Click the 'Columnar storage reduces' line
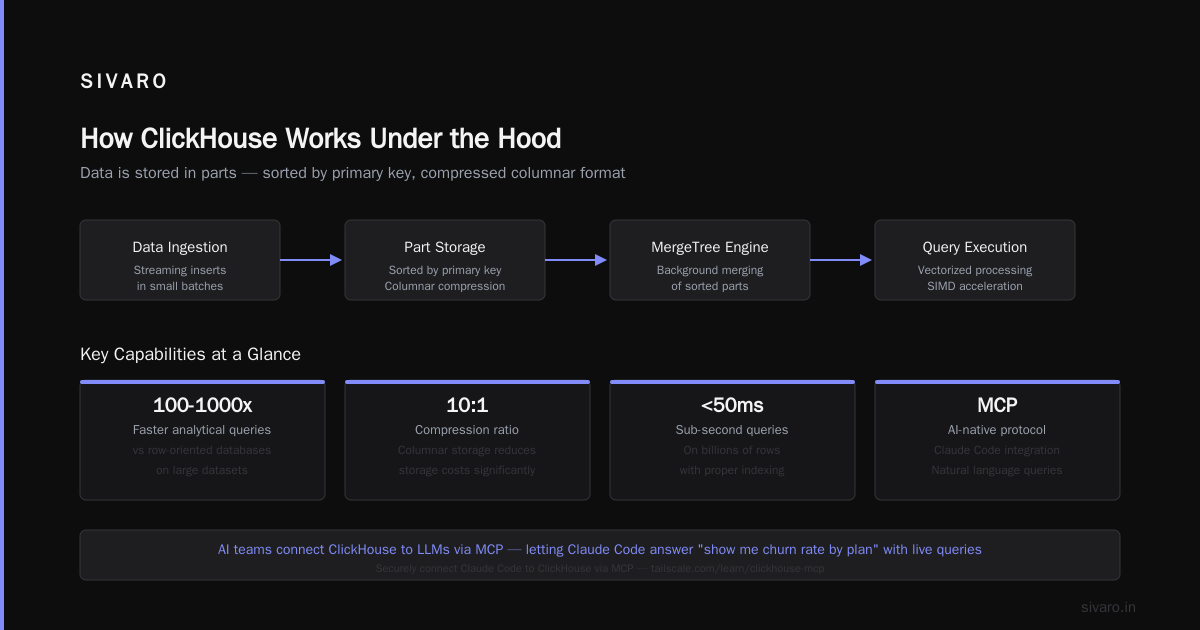The image size is (1200, 630). coord(467,450)
